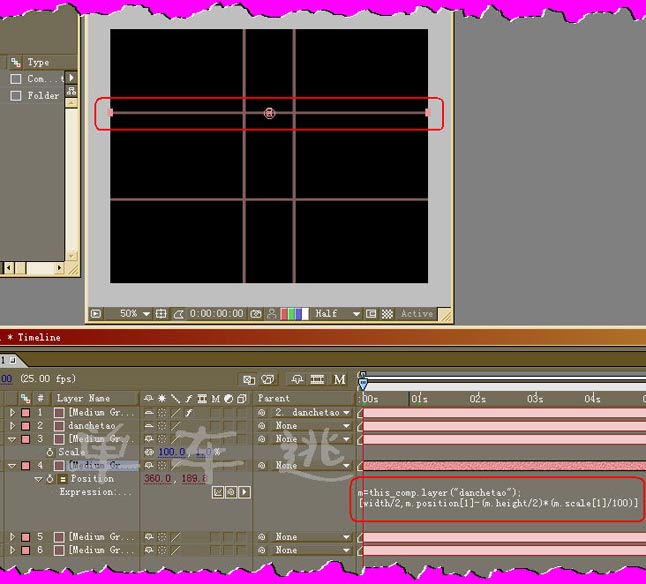Toggle shy switch for layer 3
This screenshot has height=584, width=646.
pyautogui.click(x=149, y=439)
